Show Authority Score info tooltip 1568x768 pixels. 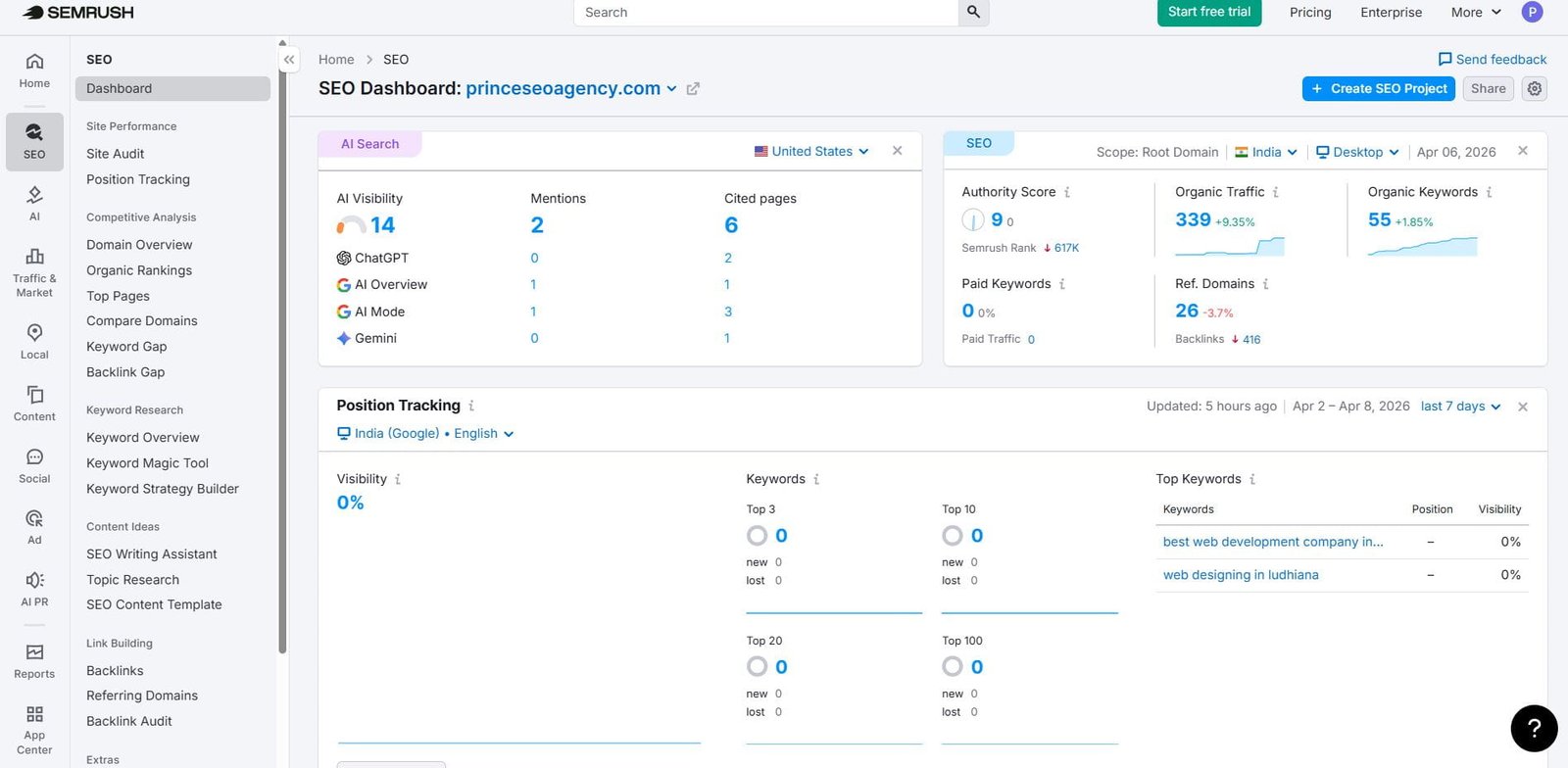tap(1067, 192)
